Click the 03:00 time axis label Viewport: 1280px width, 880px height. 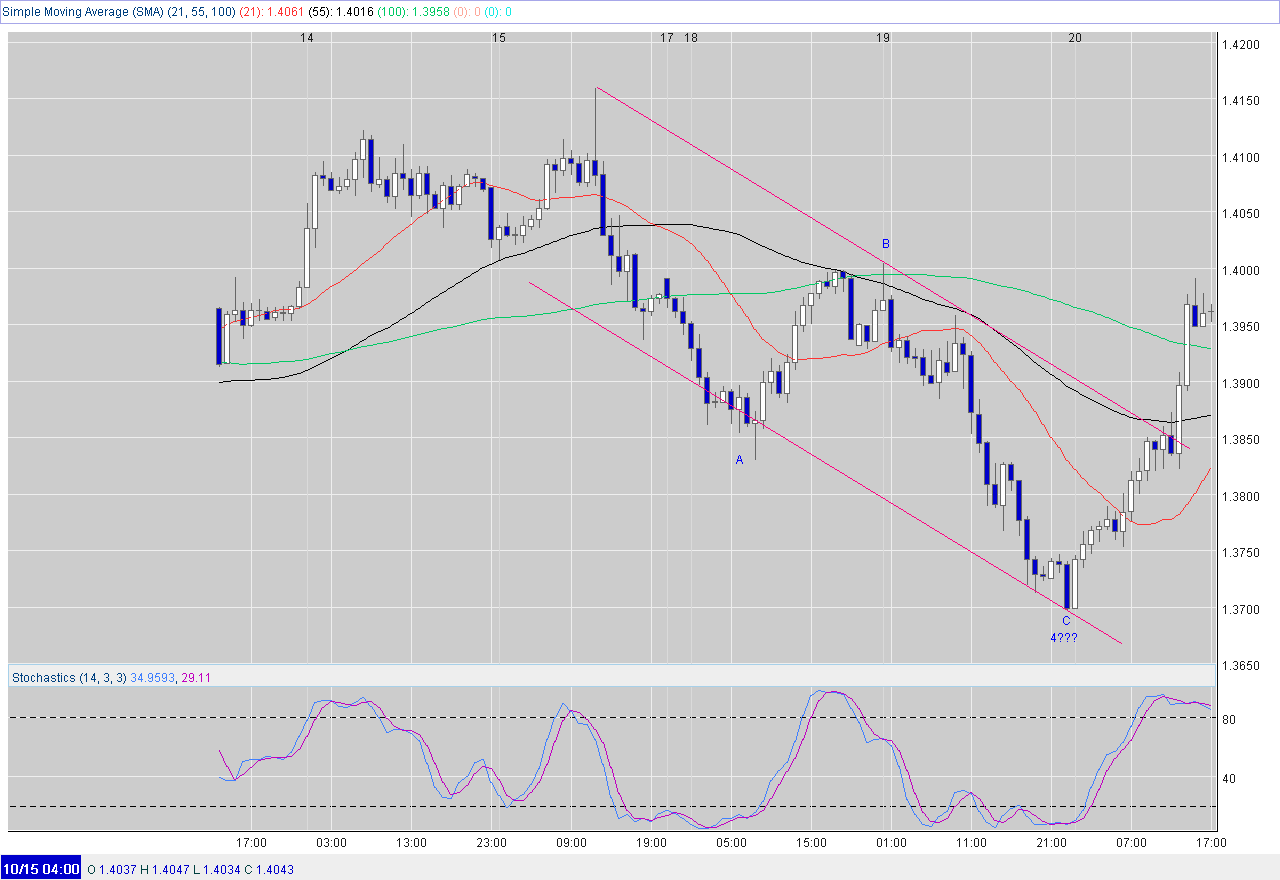[x=331, y=843]
